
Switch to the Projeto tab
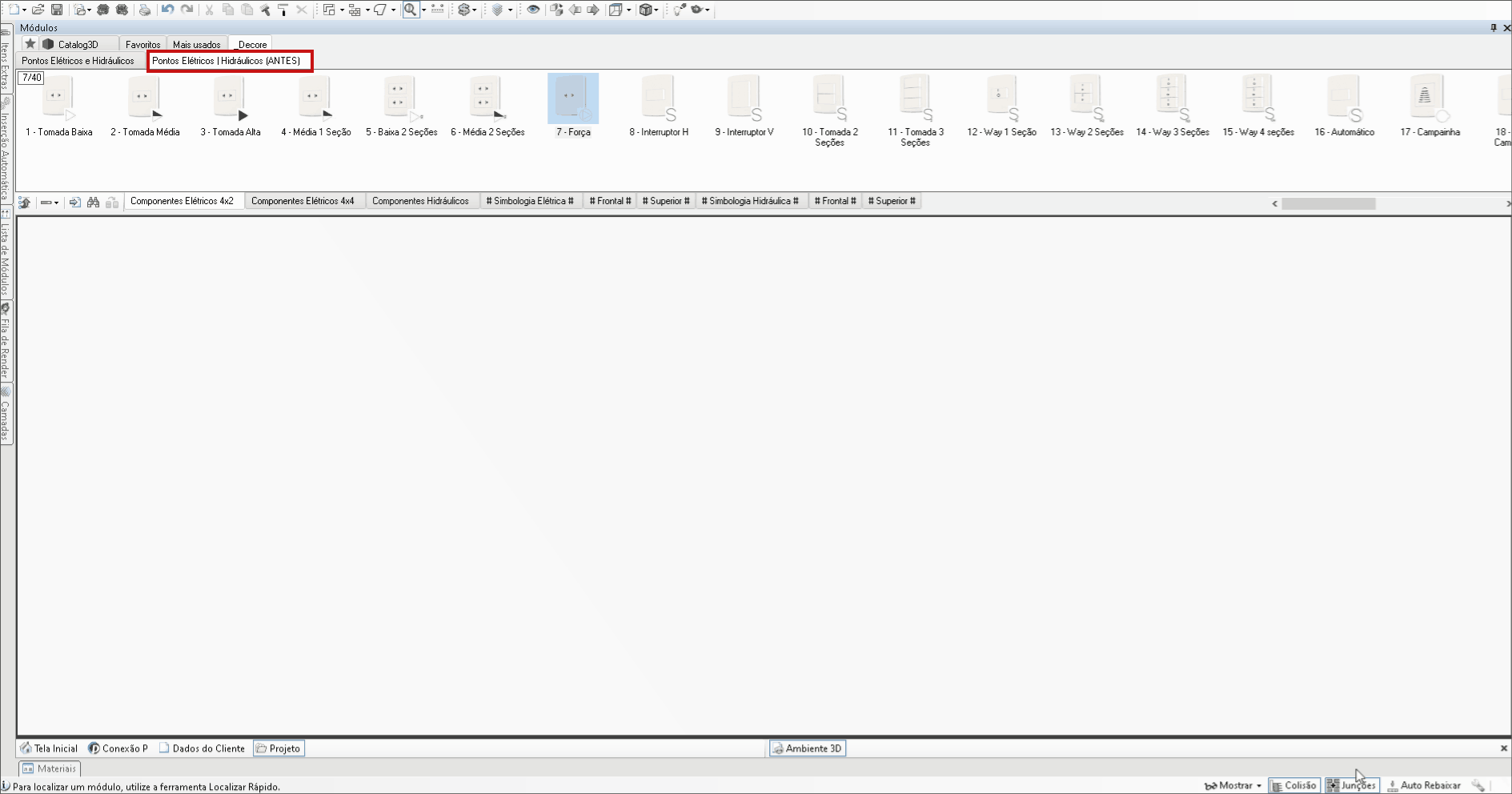coord(279,748)
